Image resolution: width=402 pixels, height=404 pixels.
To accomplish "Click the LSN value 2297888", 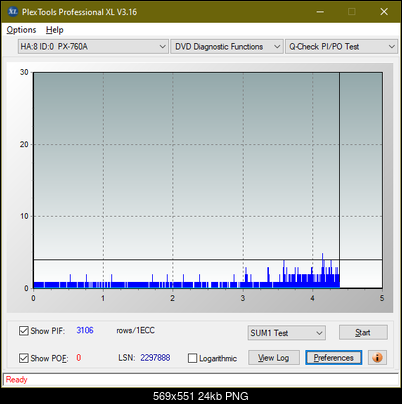I will point(155,358).
